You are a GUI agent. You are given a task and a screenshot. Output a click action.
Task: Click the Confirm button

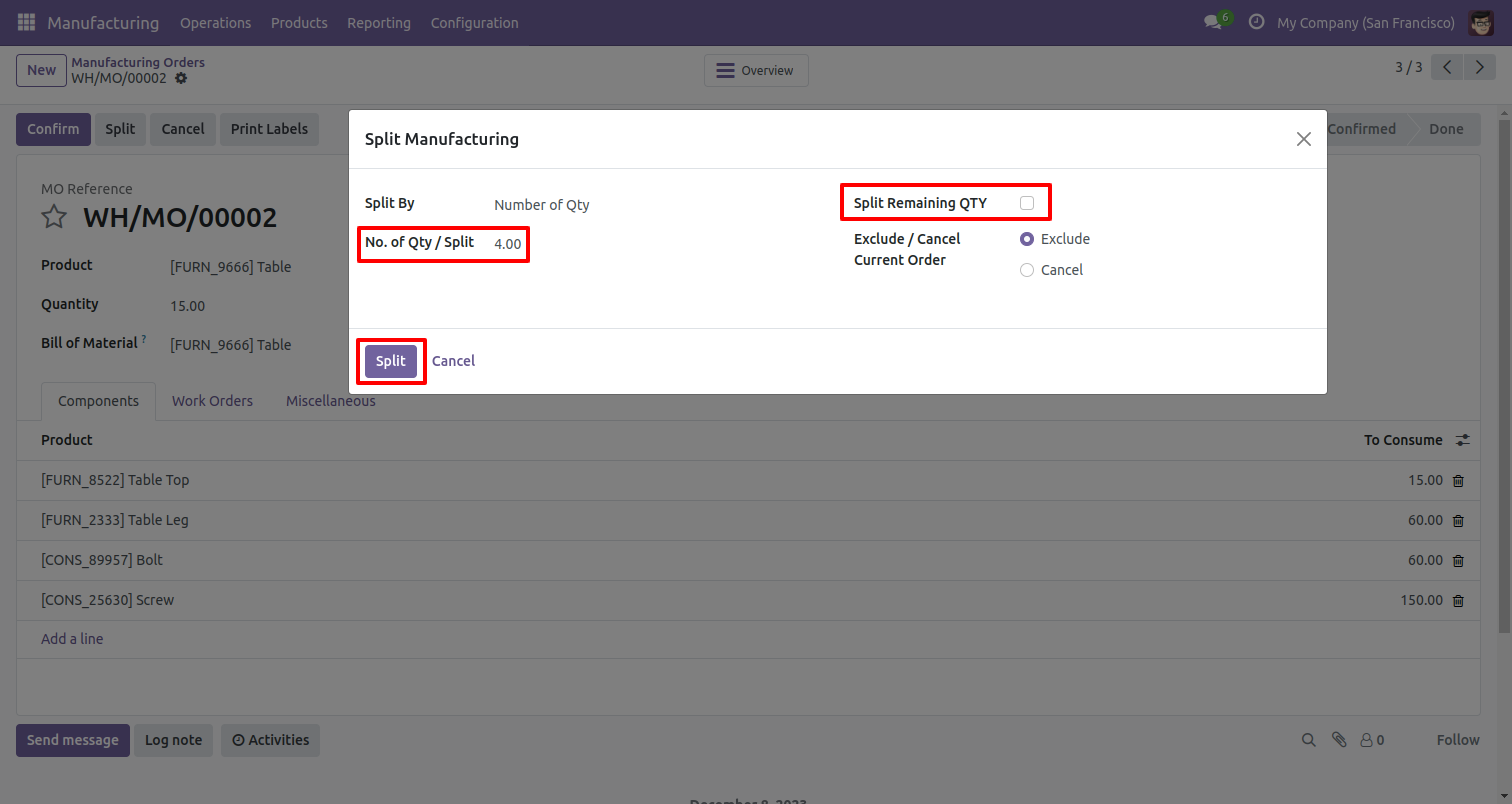(53, 129)
